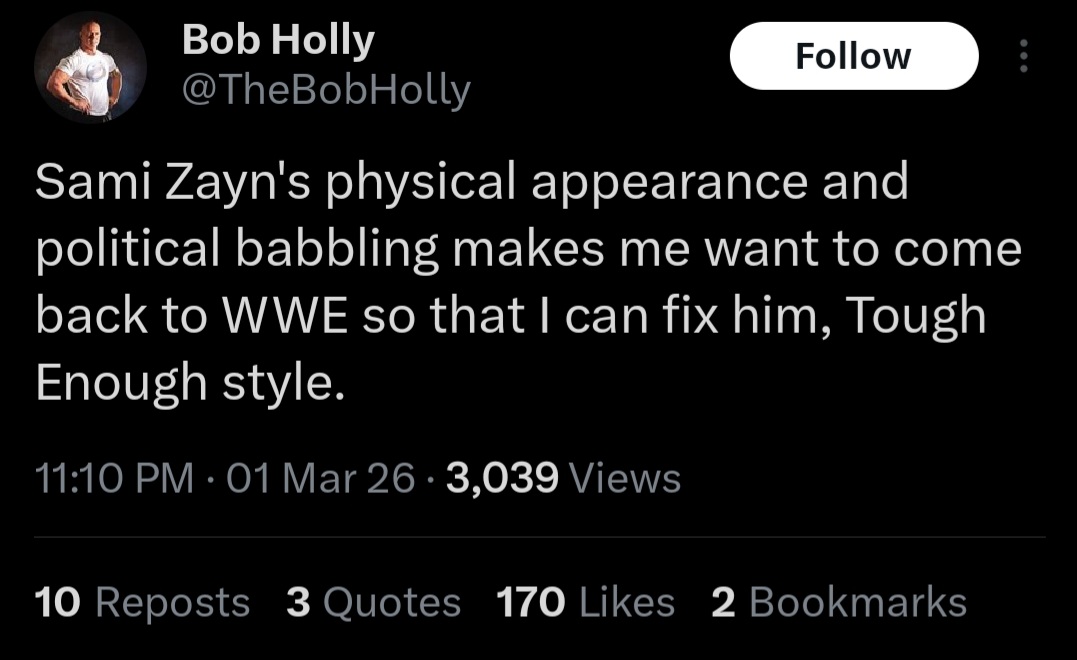Viewport: 1077px width, 660px height.
Task: Open the three-dot more options menu
Action: point(1022,56)
